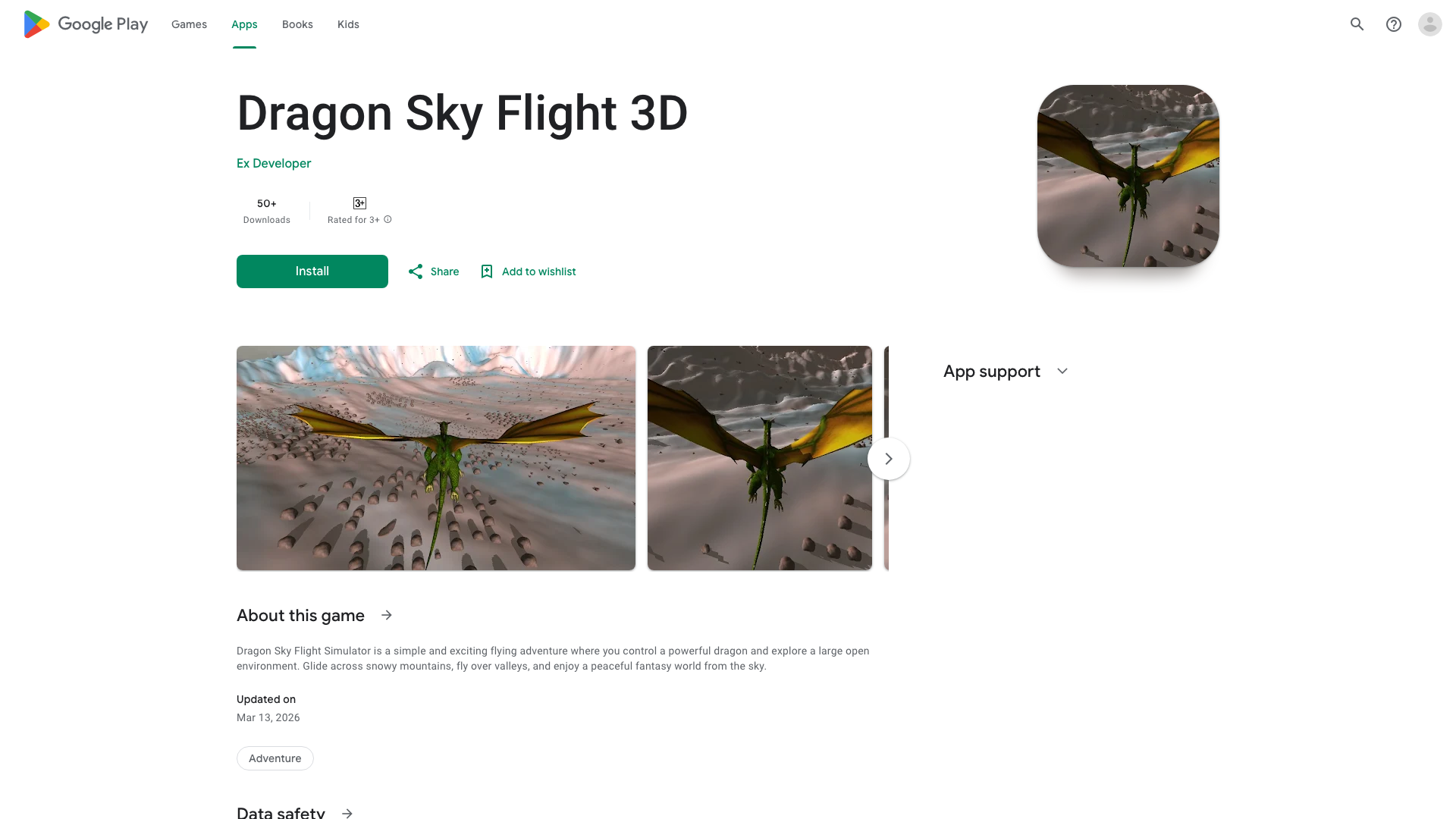This screenshot has width=1456, height=819.
Task: Switch to the Kids tab
Action: coord(348,24)
